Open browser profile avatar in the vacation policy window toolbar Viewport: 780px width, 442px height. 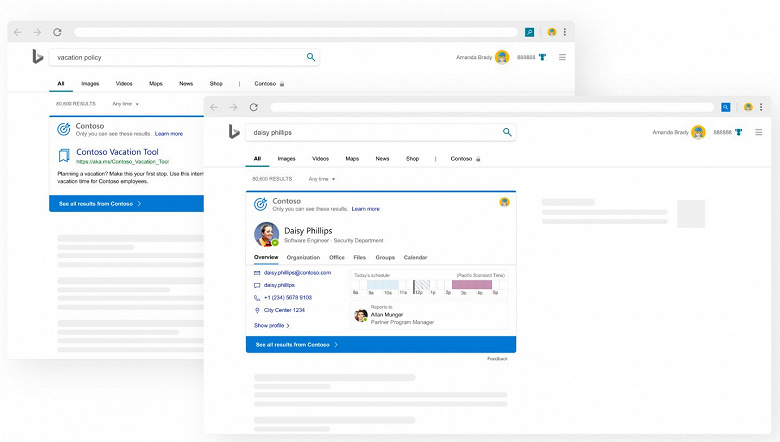coord(552,32)
